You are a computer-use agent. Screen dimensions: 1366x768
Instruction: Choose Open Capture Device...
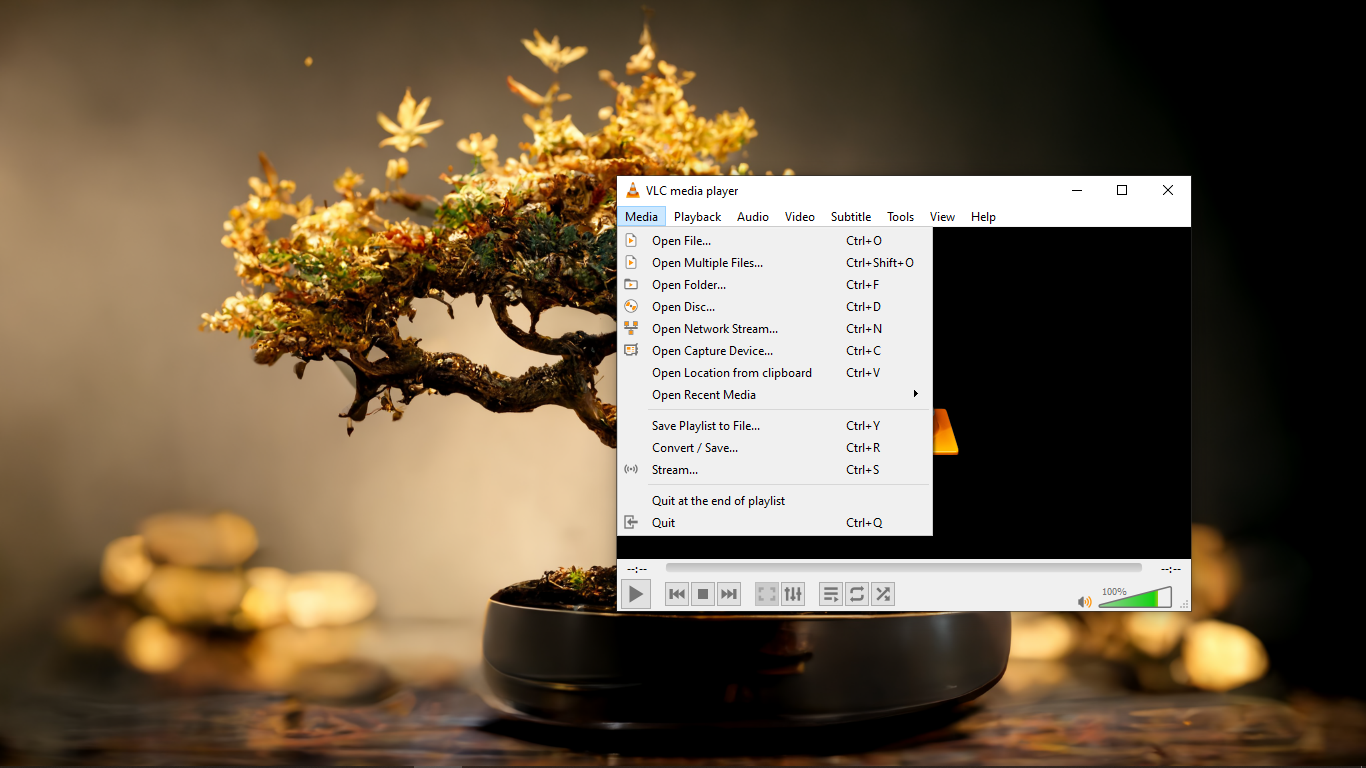pos(775,350)
